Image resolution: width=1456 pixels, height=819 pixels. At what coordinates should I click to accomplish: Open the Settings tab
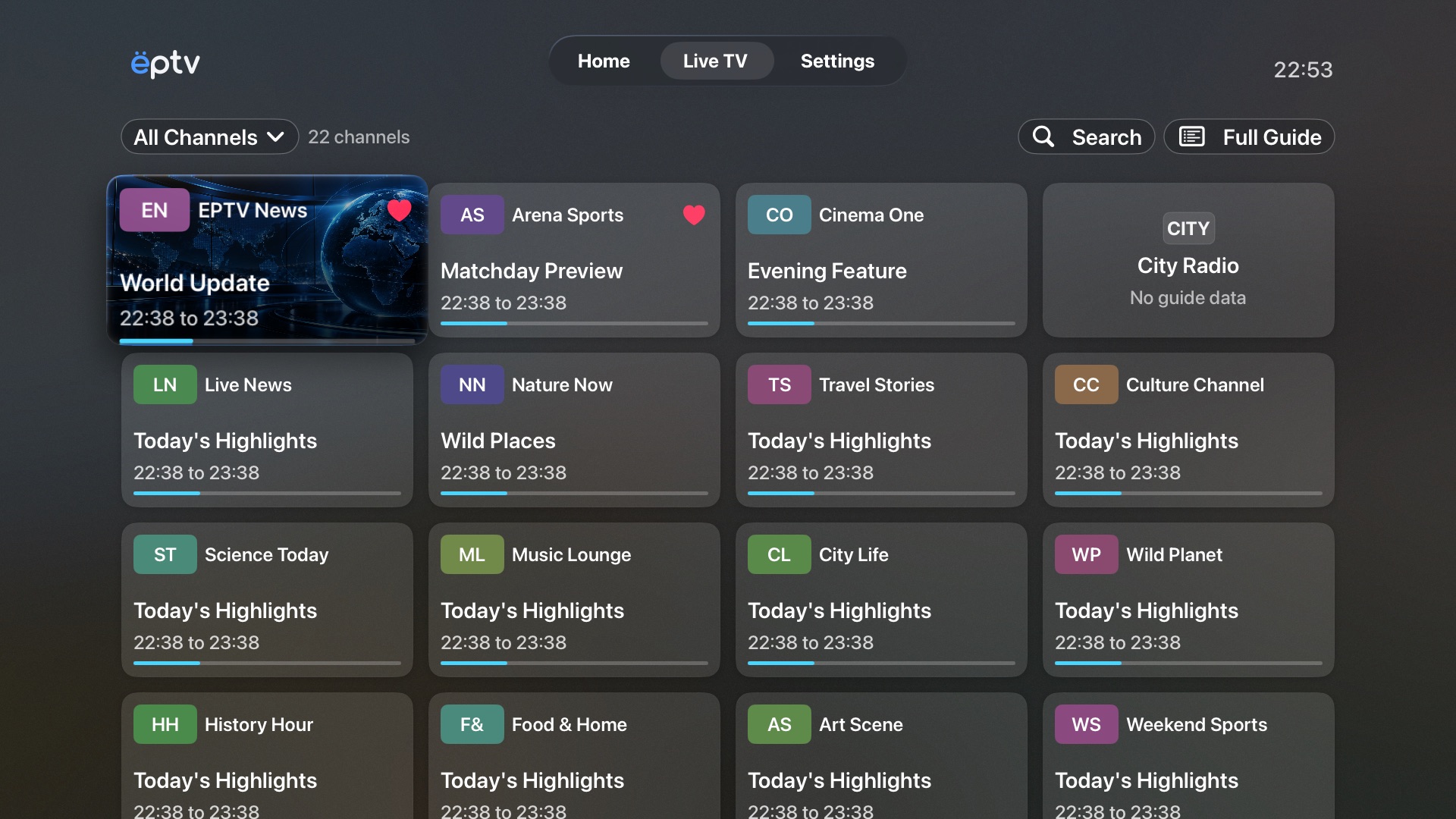(837, 61)
